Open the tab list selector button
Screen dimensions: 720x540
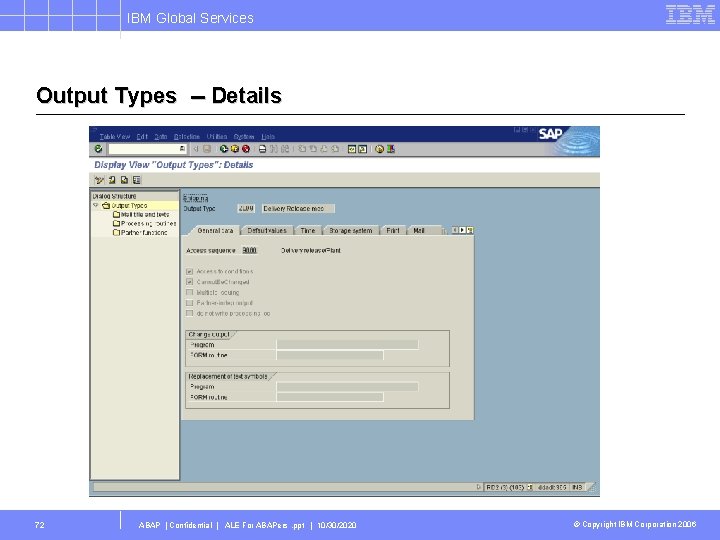tap(470, 230)
